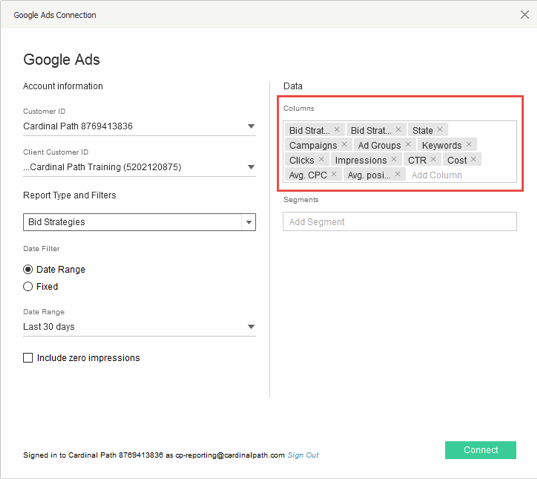
Task: Remove the Avg. CPC column via its x
Action: (334, 174)
